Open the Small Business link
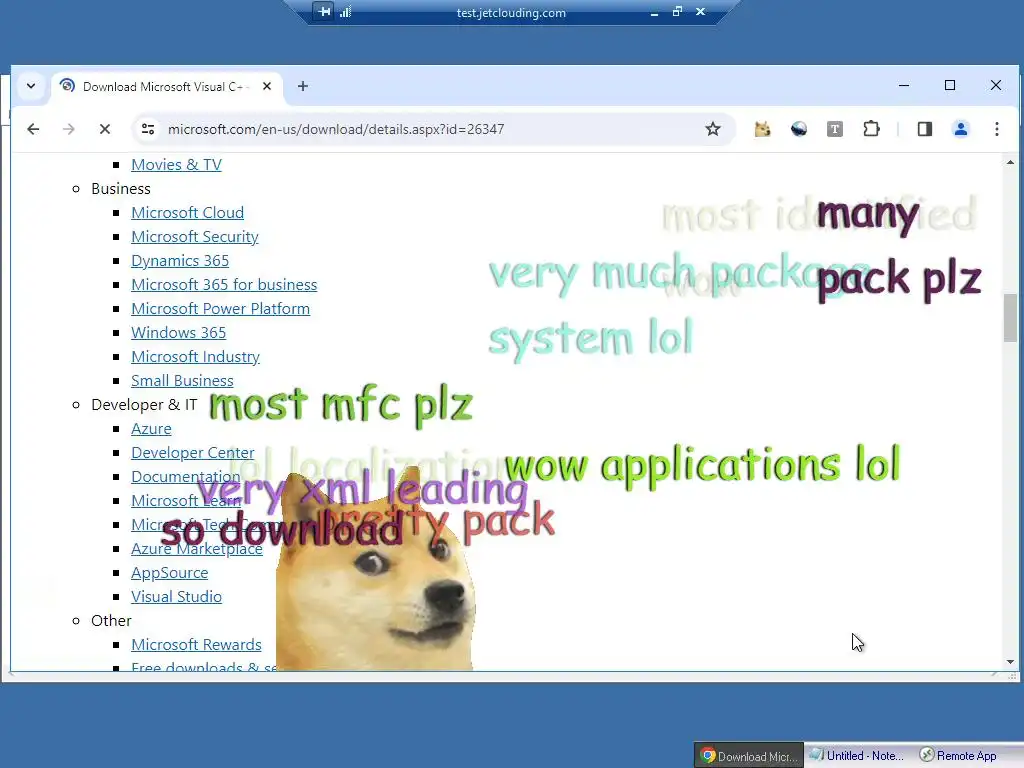Image resolution: width=1024 pixels, height=768 pixels. [182, 381]
